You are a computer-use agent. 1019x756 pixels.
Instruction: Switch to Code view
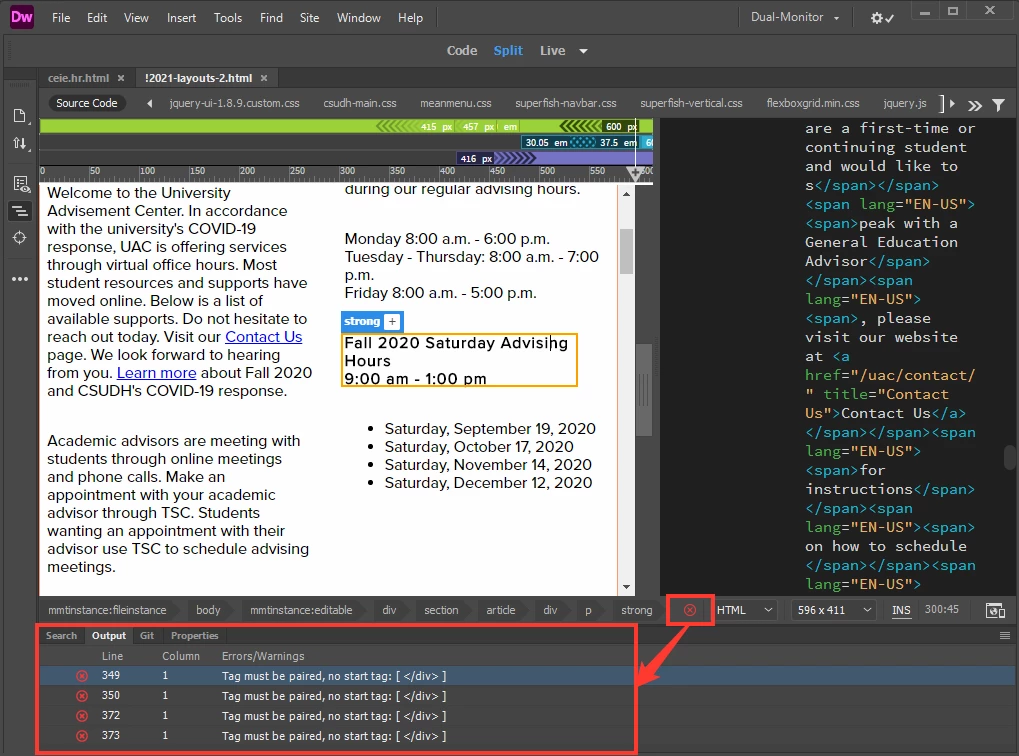[x=462, y=51]
